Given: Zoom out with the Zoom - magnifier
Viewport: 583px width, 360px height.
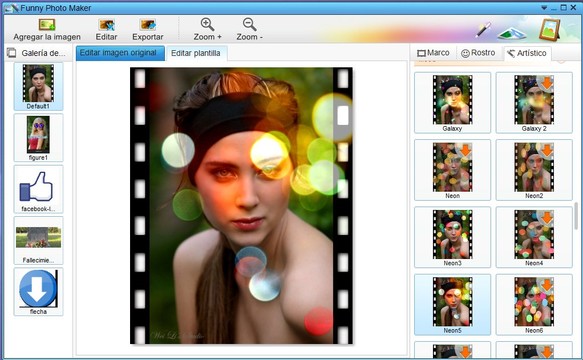Looking at the screenshot, I should tap(249, 25).
